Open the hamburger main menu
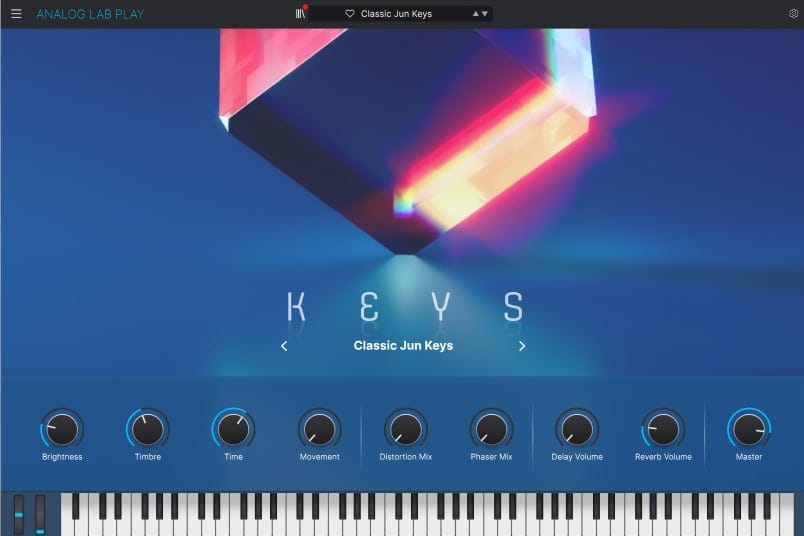The height and width of the screenshot is (536, 804). (x=16, y=14)
